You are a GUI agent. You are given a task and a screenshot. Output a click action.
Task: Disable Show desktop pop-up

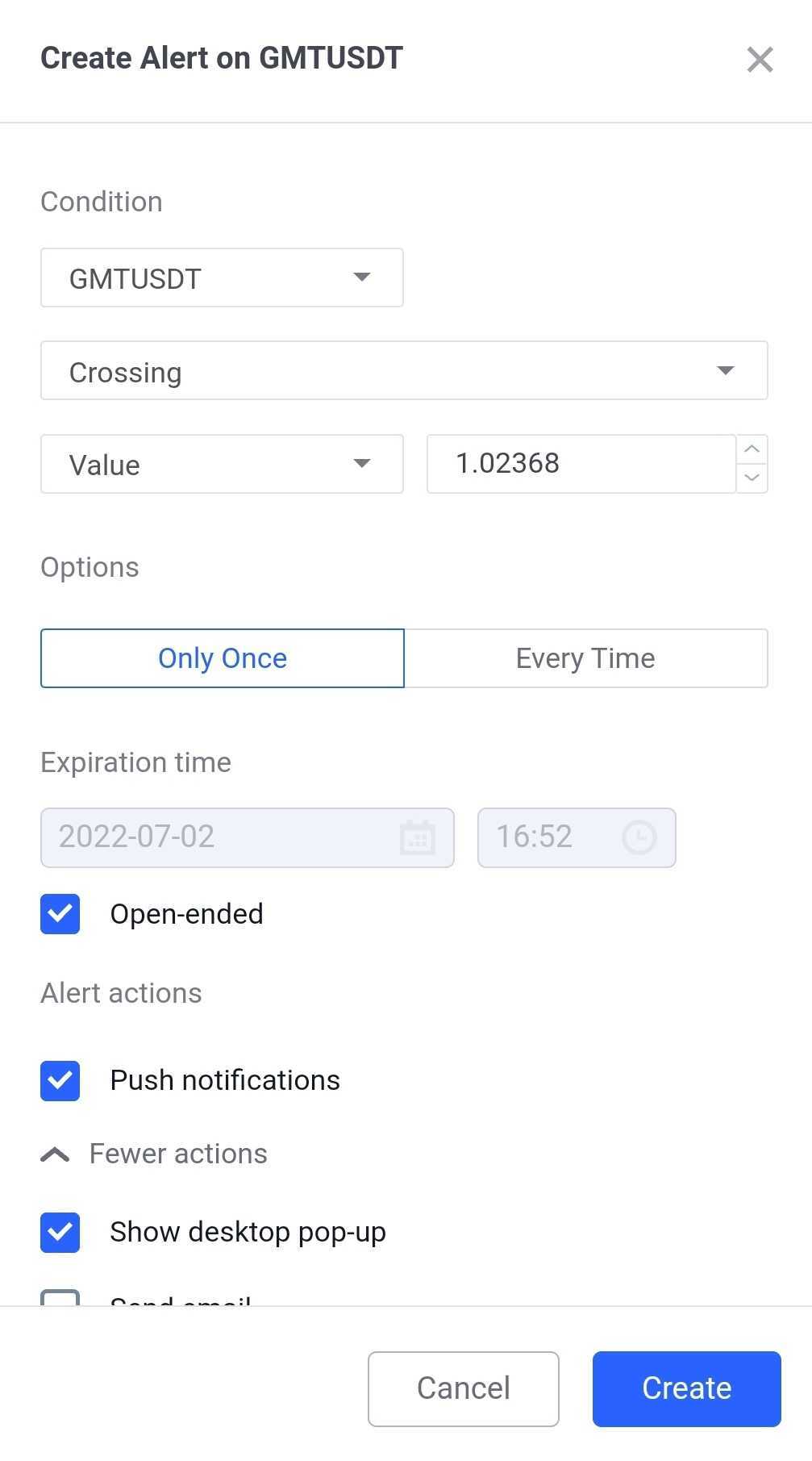pyautogui.click(x=60, y=1232)
